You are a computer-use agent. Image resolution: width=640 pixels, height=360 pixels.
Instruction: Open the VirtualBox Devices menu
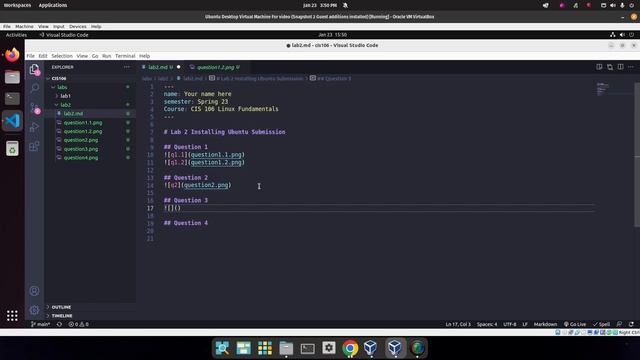pyautogui.click(x=78, y=27)
